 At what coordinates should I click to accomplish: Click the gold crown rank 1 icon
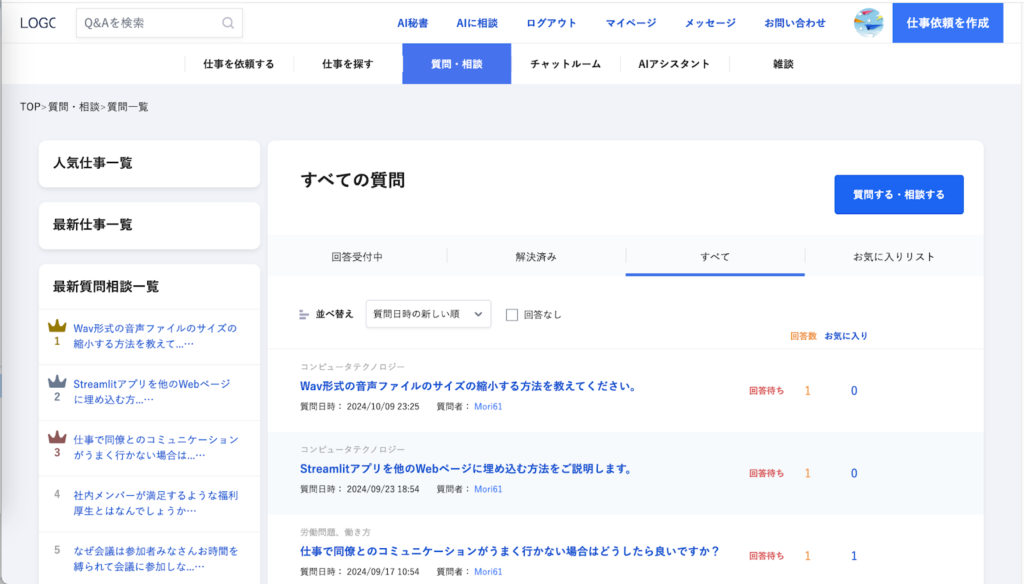coord(57,327)
